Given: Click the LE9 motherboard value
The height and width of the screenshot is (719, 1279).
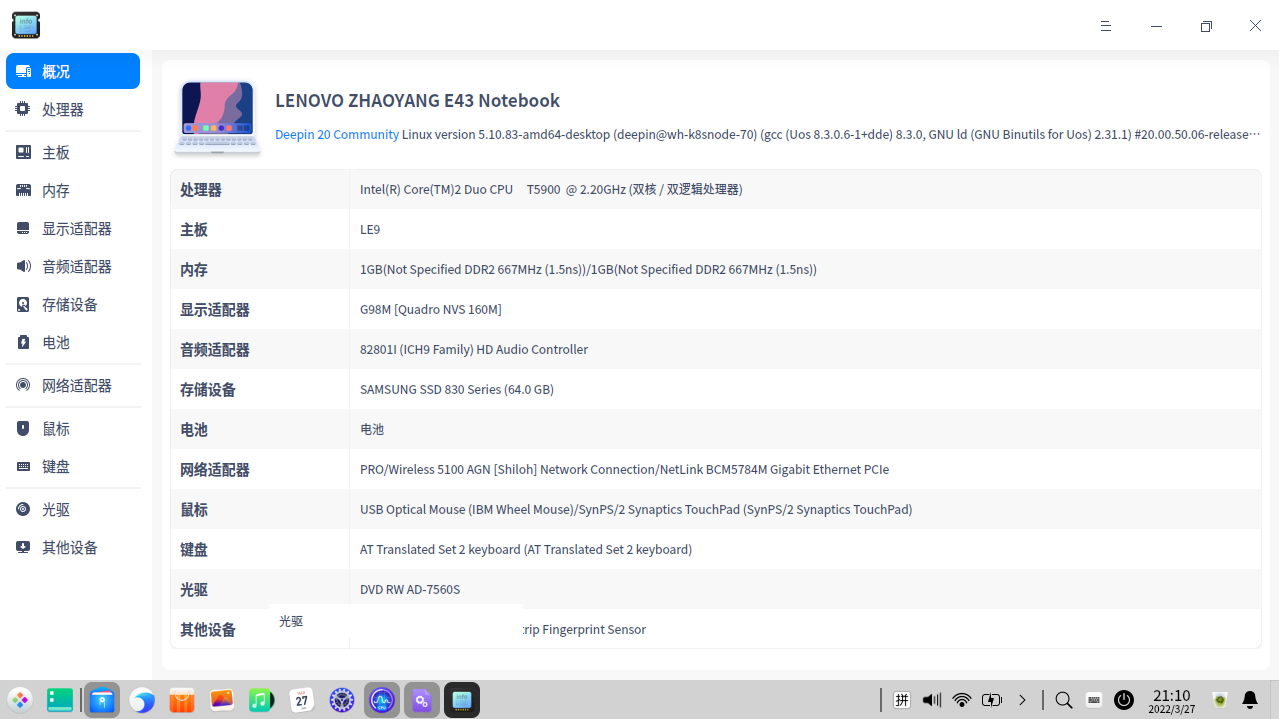Looking at the screenshot, I should pyautogui.click(x=370, y=229).
